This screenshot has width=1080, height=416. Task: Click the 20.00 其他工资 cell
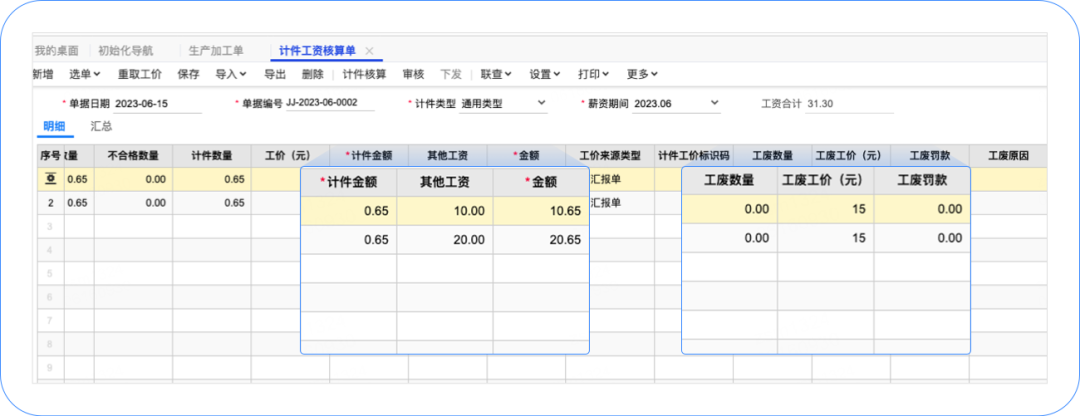point(444,240)
